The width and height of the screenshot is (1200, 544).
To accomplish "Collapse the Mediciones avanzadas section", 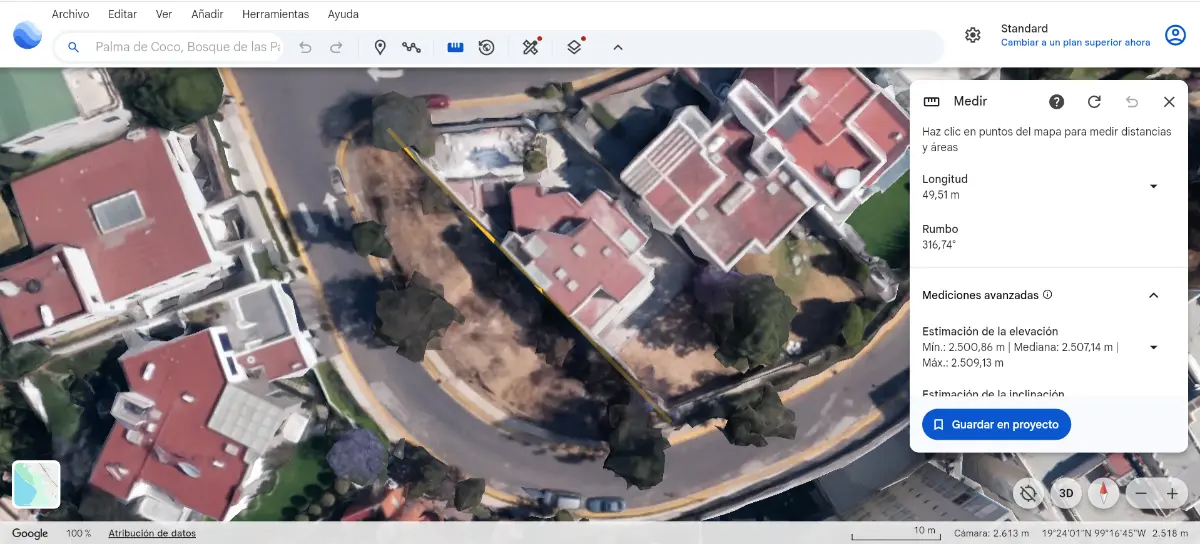I will pyautogui.click(x=1153, y=295).
